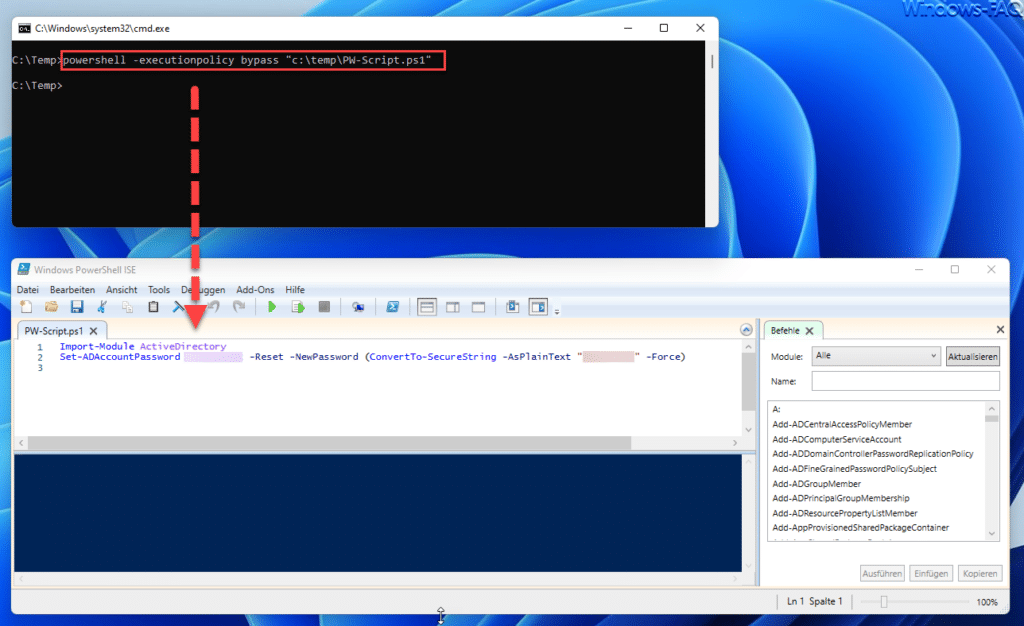Close the command add-on side panel

(1000, 330)
